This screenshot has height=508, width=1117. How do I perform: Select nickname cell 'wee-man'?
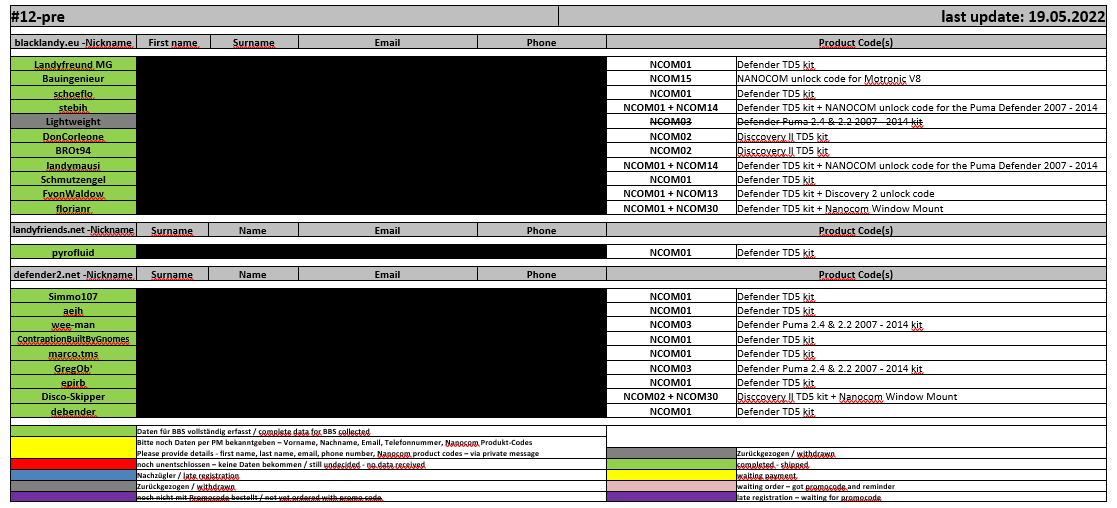(73, 324)
